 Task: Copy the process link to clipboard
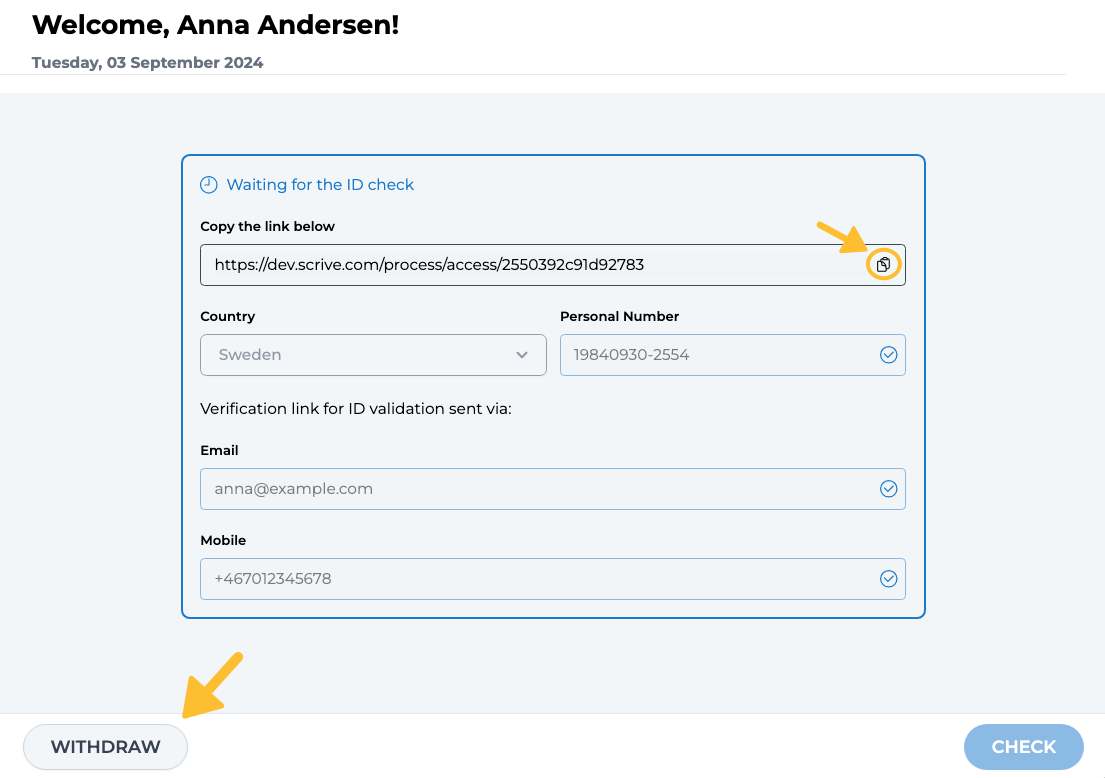883,265
